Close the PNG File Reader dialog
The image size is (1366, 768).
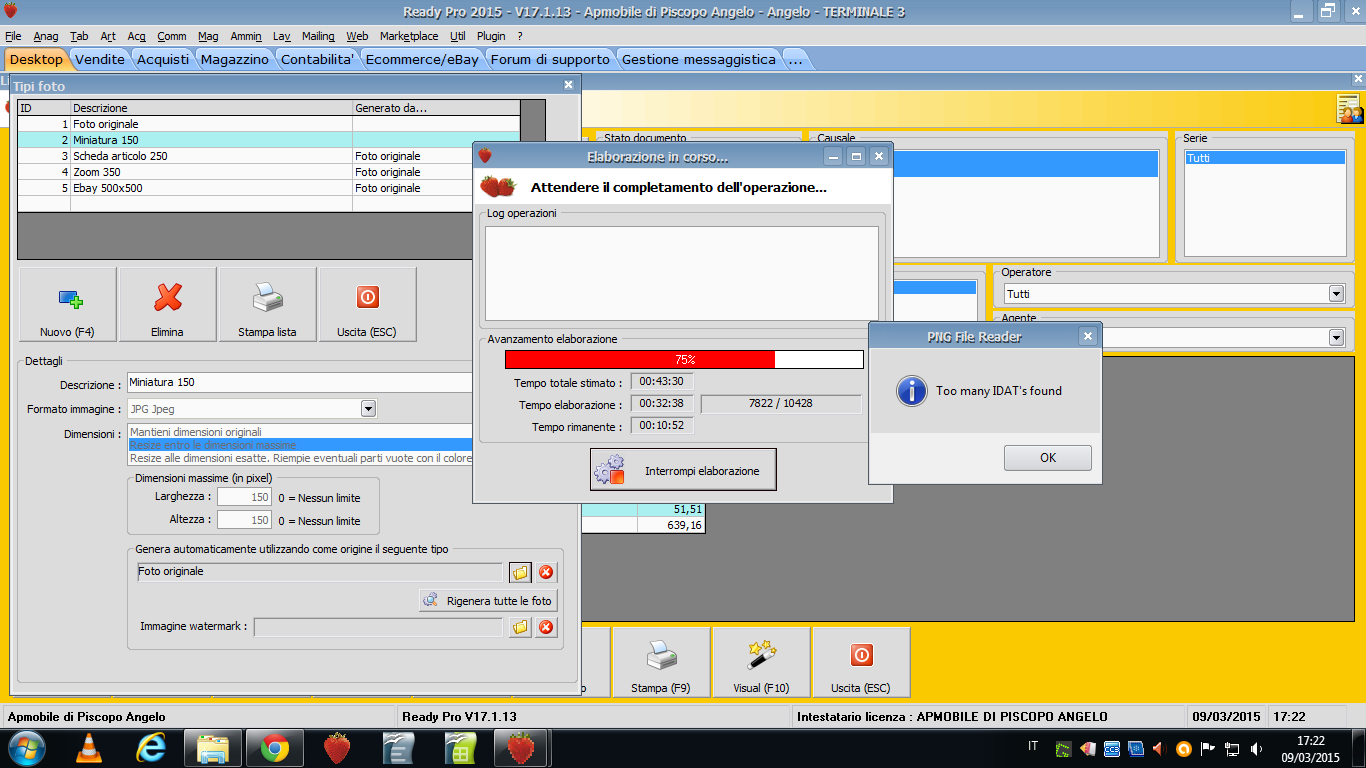click(1088, 337)
